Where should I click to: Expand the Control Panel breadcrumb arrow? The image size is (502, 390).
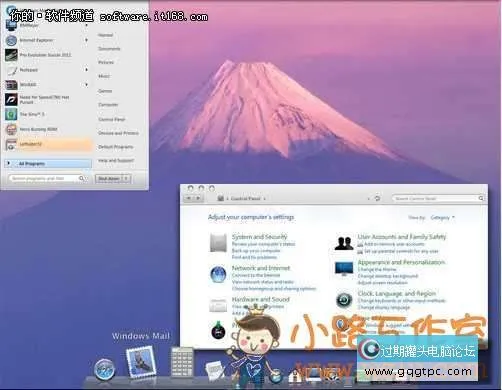tap(264, 199)
